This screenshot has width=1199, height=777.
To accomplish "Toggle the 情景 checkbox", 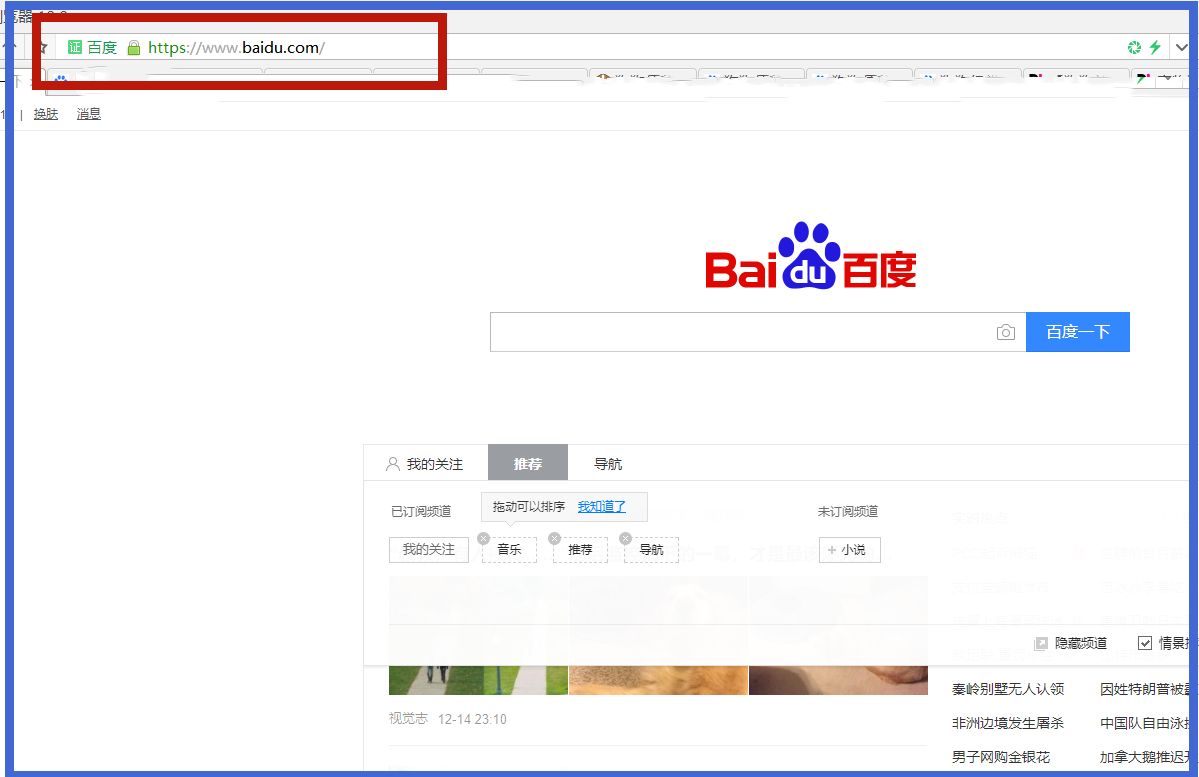I will 1145,643.
